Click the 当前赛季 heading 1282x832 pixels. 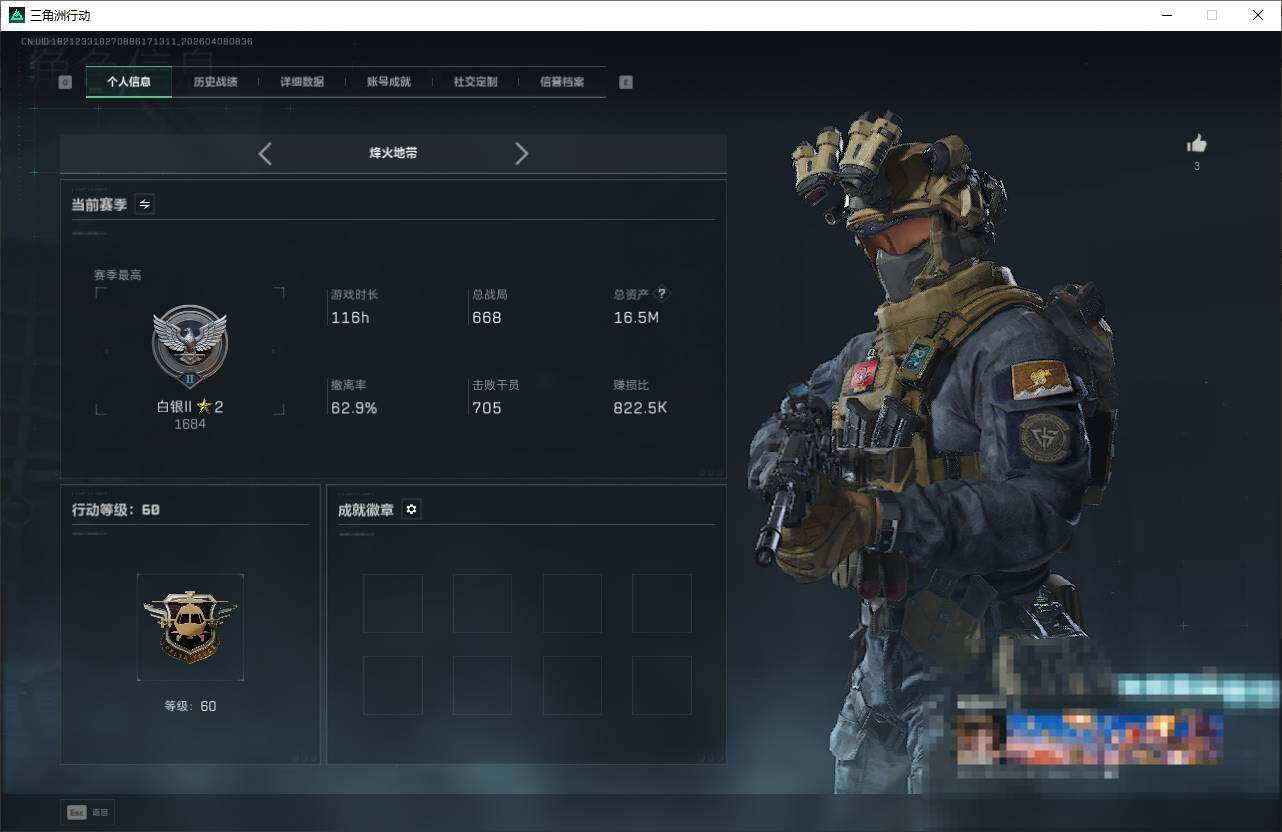coord(99,204)
